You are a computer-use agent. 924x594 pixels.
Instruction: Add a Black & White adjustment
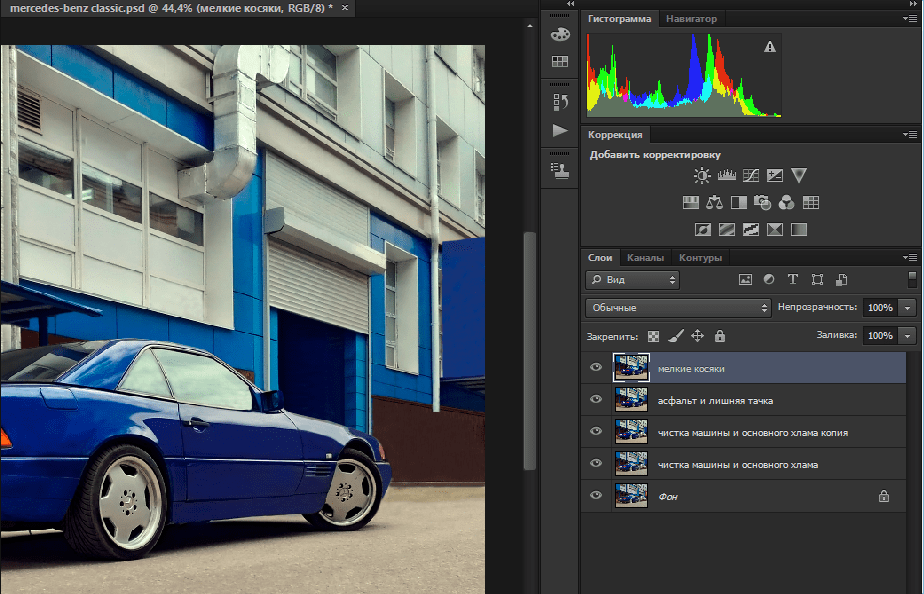click(x=738, y=203)
